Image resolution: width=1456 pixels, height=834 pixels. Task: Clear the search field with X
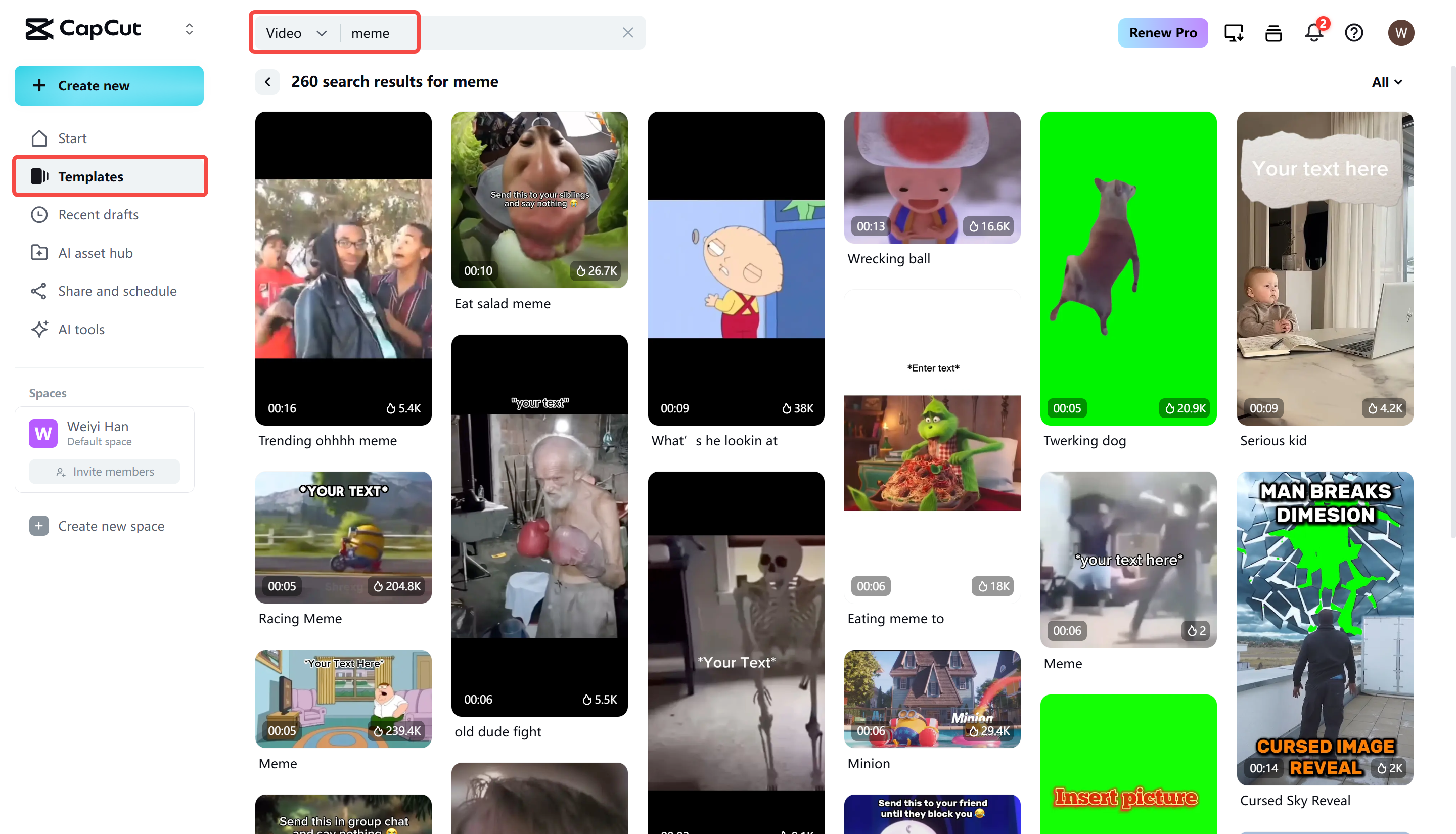628,33
